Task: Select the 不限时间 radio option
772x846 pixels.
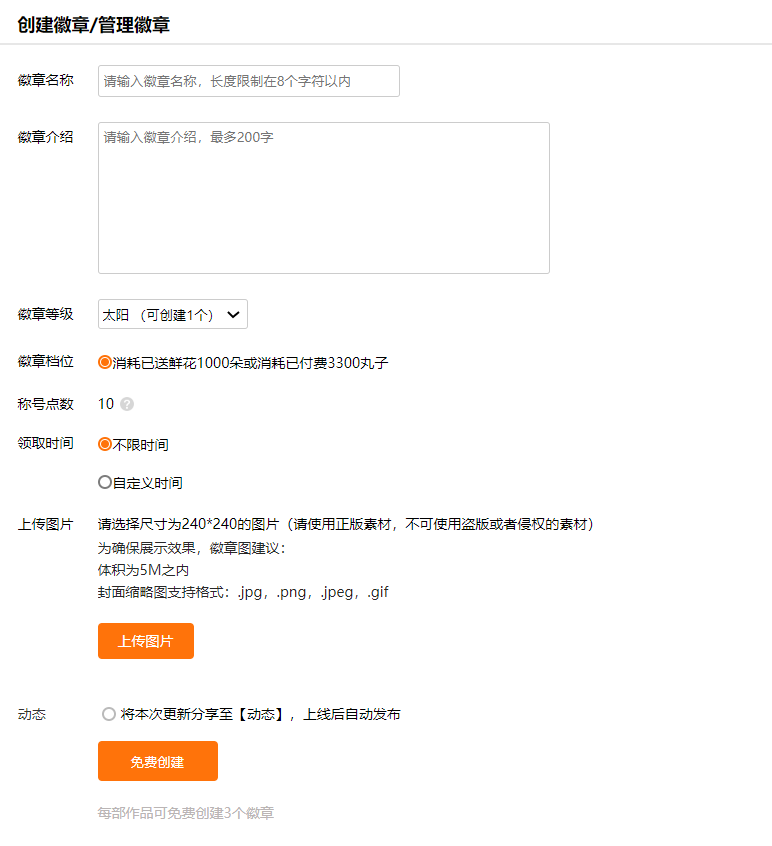Action: pyautogui.click(x=105, y=444)
